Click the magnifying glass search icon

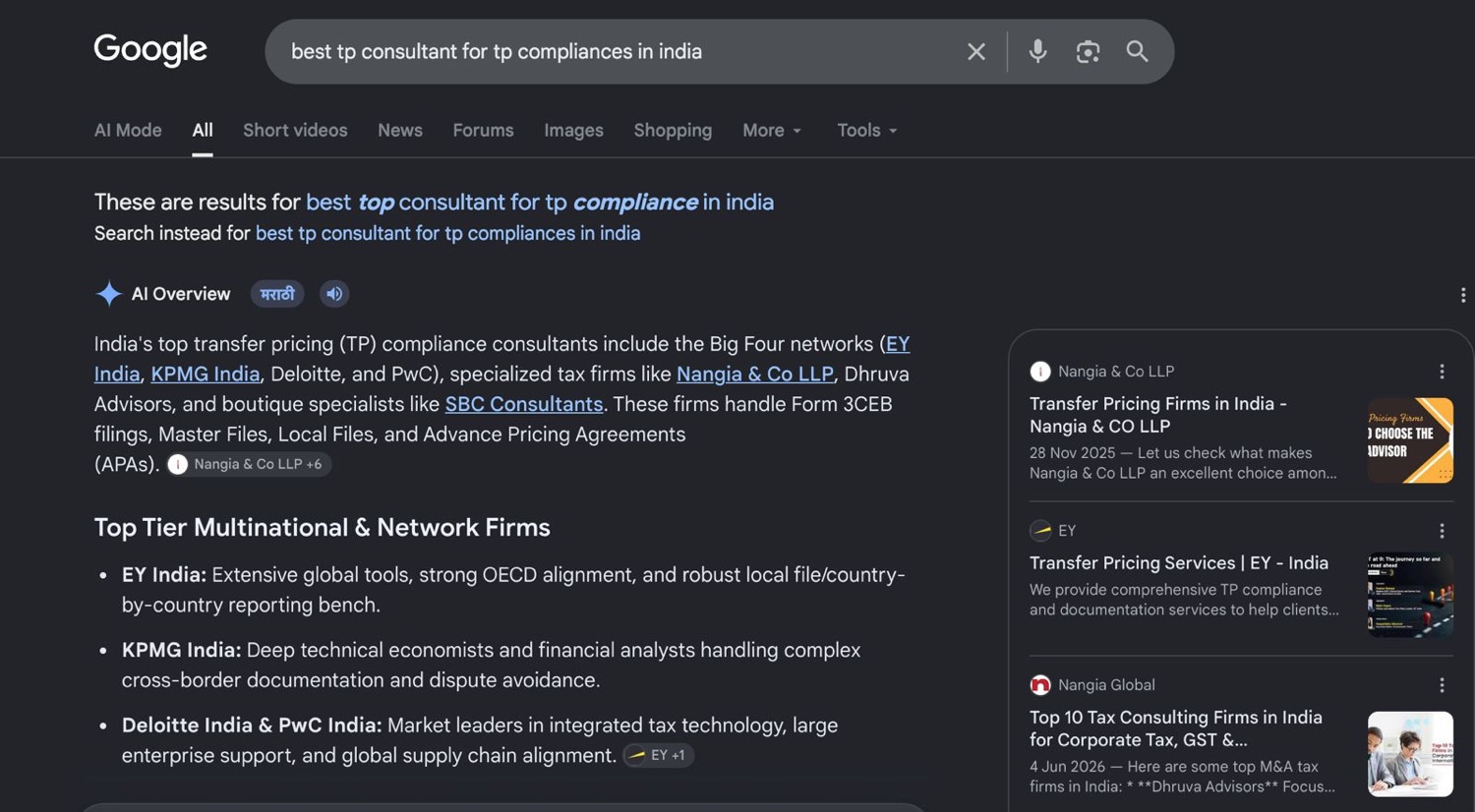point(1138,51)
